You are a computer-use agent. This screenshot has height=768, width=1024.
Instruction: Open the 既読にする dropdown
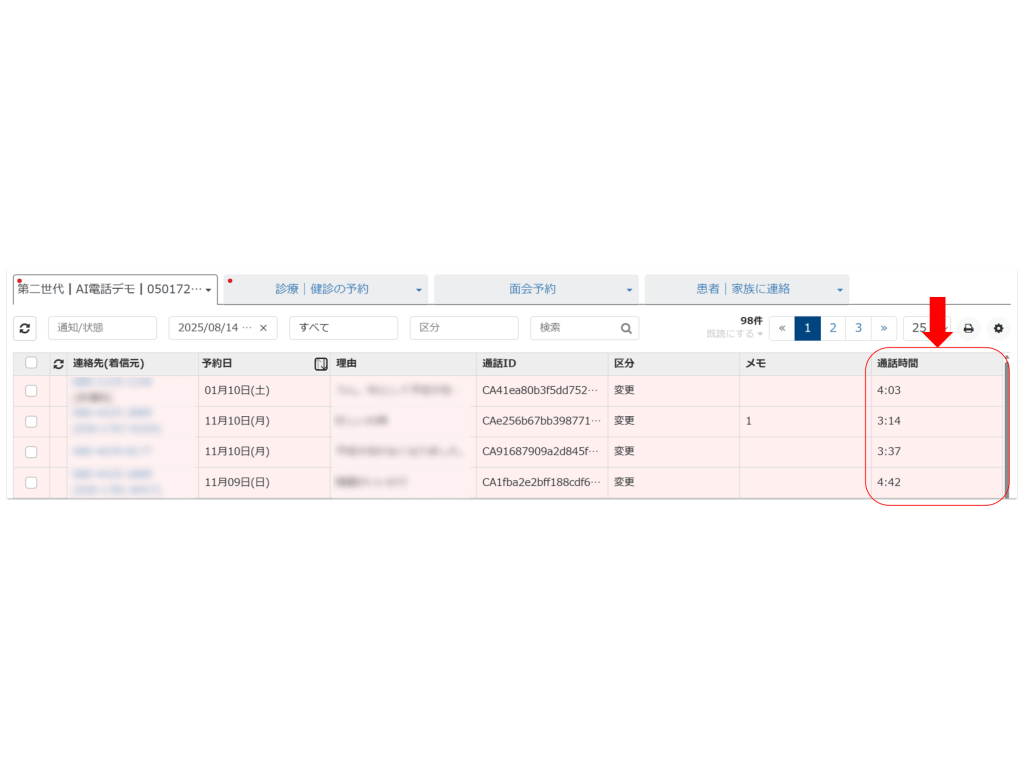click(735, 333)
